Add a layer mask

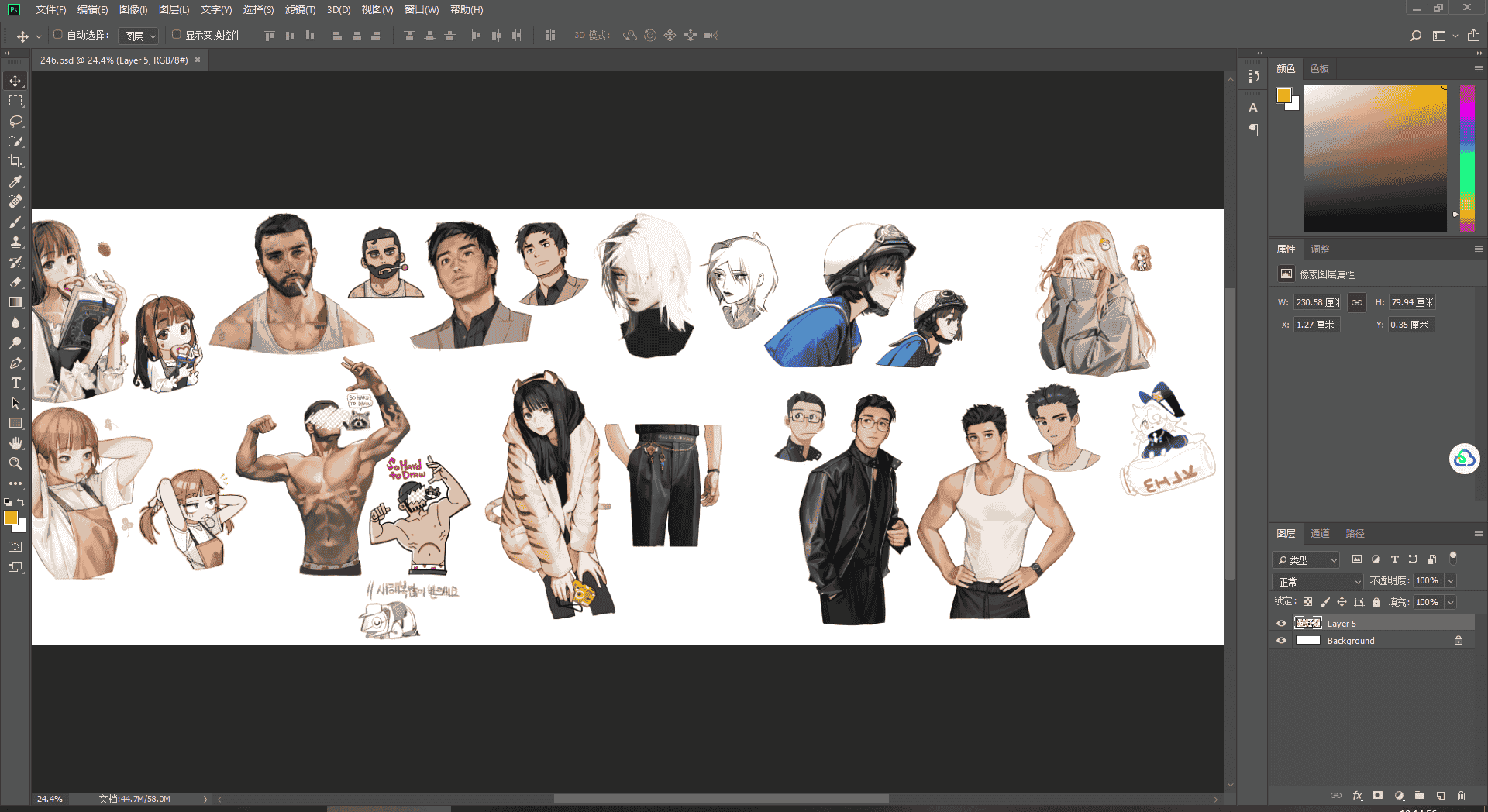coord(1377,796)
